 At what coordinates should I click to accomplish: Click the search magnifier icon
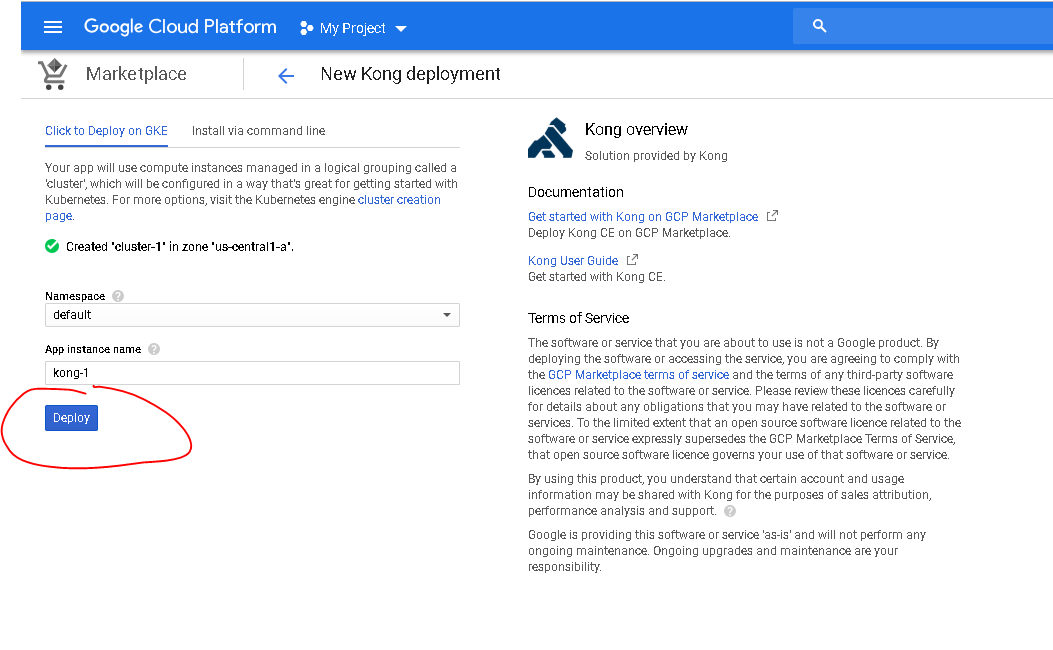820,27
